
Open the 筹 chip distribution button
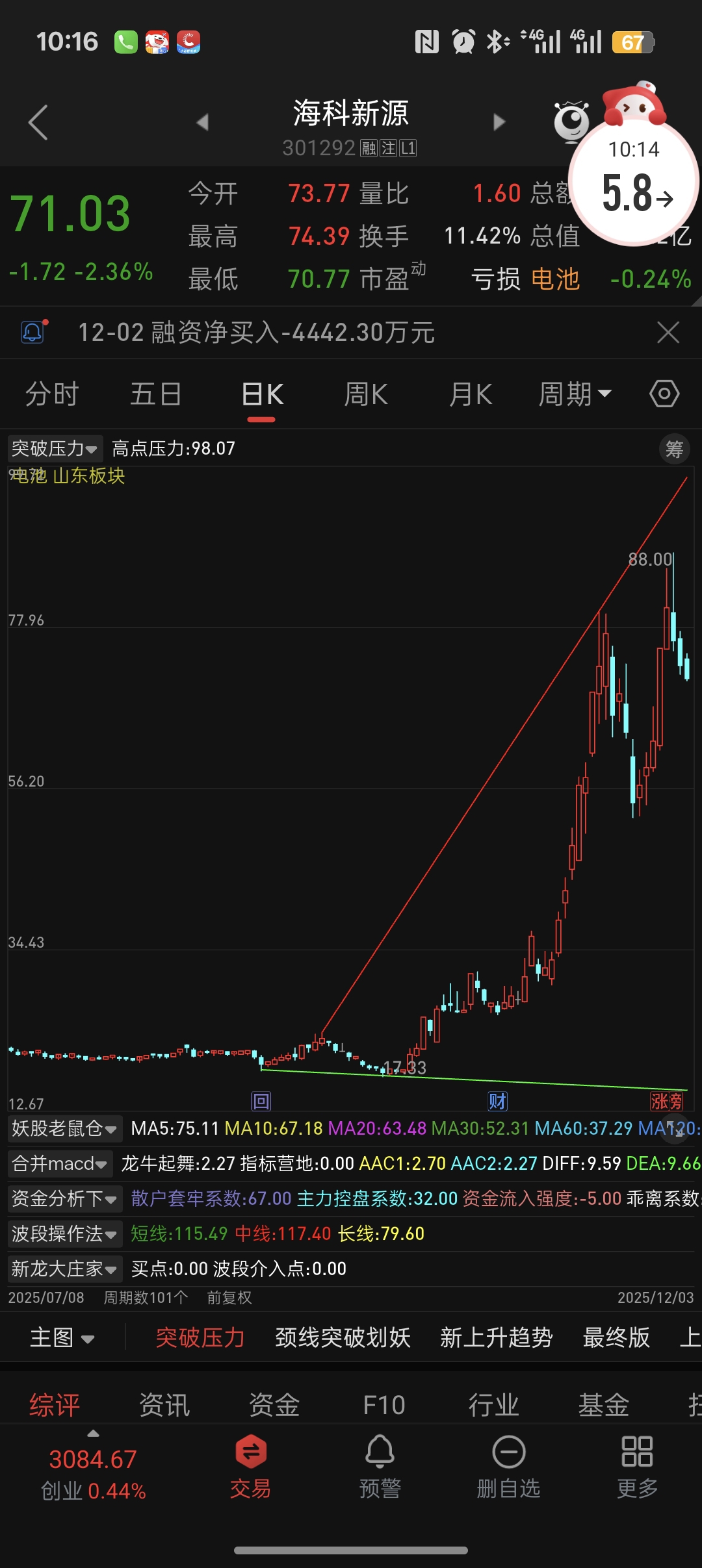pos(675,449)
